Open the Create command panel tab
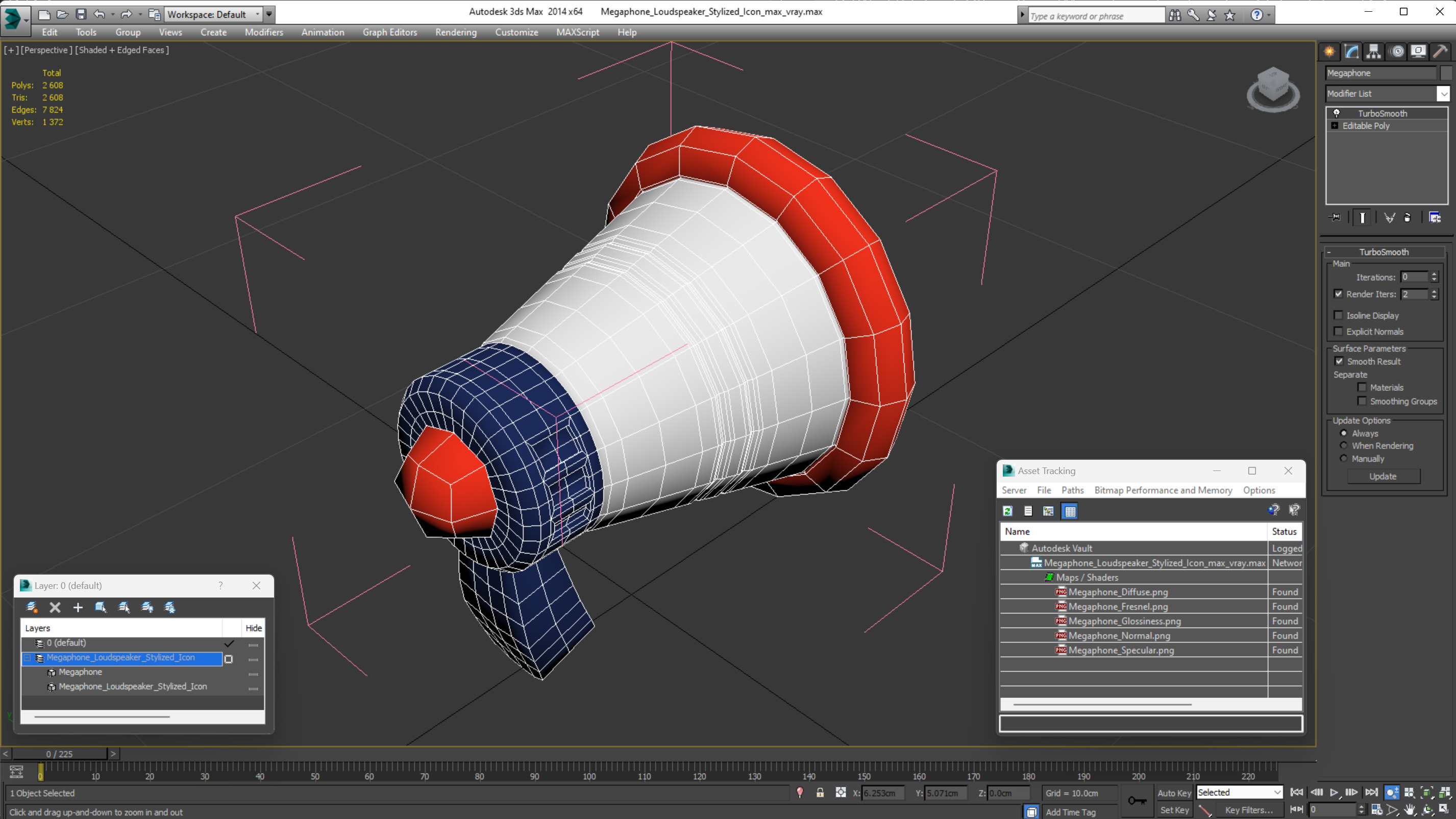 [x=1329, y=52]
